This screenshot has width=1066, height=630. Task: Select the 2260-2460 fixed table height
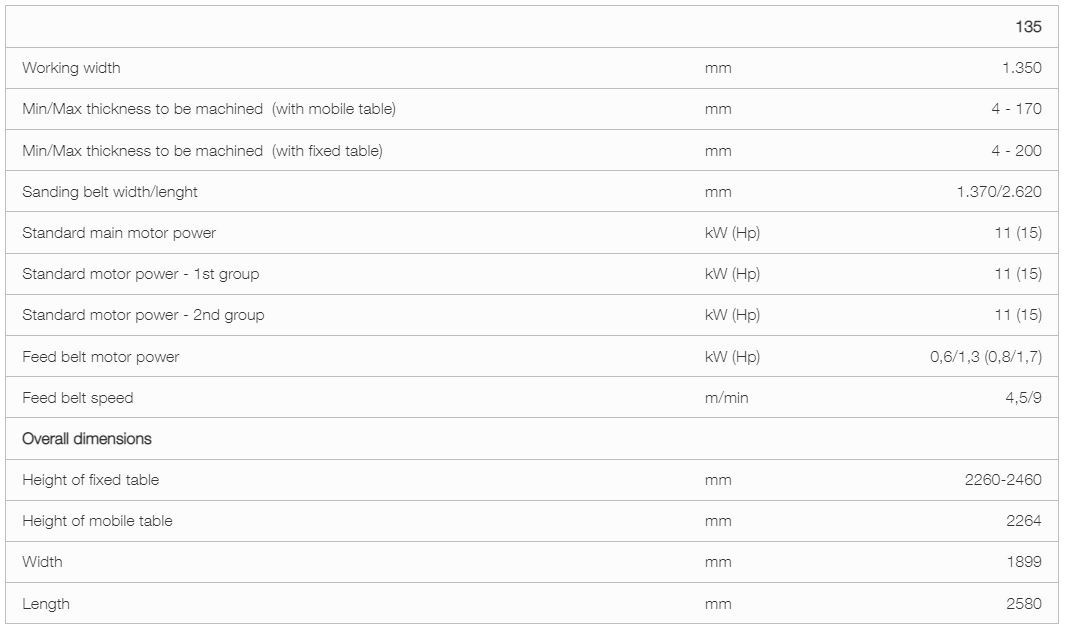[1003, 480]
